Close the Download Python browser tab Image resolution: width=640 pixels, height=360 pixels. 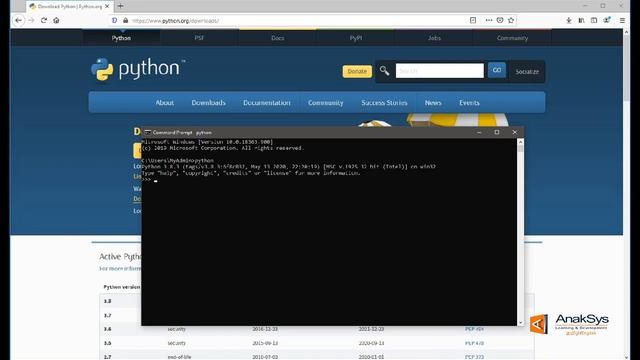point(107,6)
